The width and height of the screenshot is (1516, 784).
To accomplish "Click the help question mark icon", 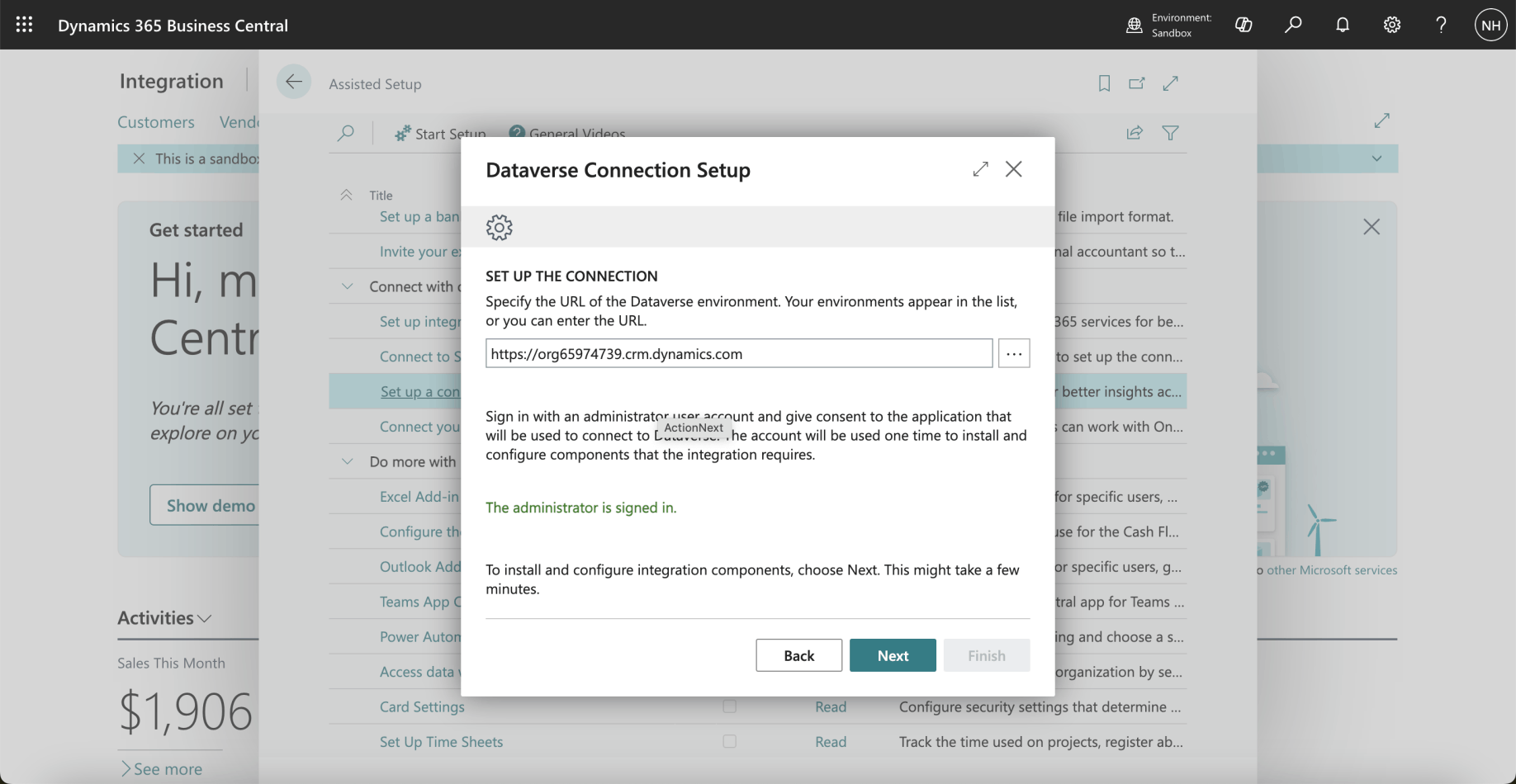I will pyautogui.click(x=1441, y=25).
